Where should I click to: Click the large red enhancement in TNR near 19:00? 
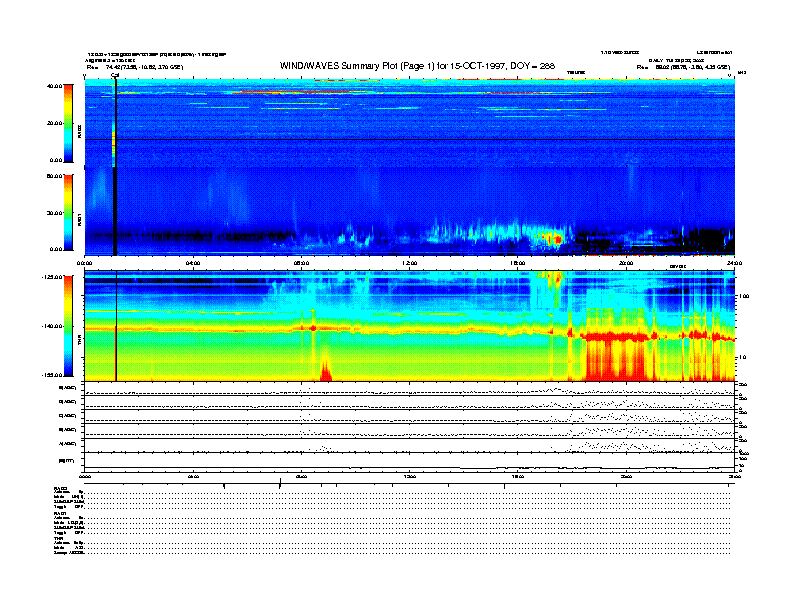615,358
